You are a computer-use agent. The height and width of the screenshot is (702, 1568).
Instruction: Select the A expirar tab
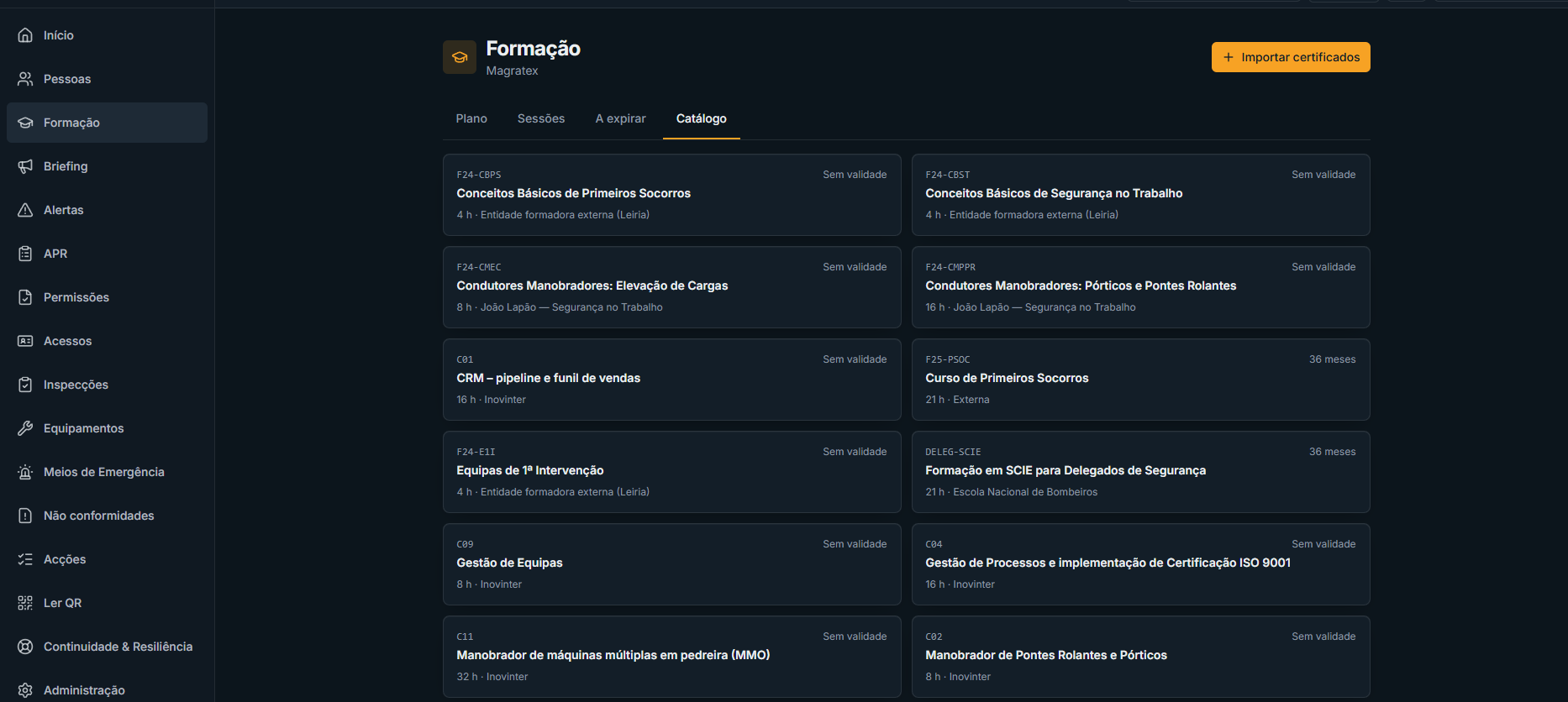point(621,118)
